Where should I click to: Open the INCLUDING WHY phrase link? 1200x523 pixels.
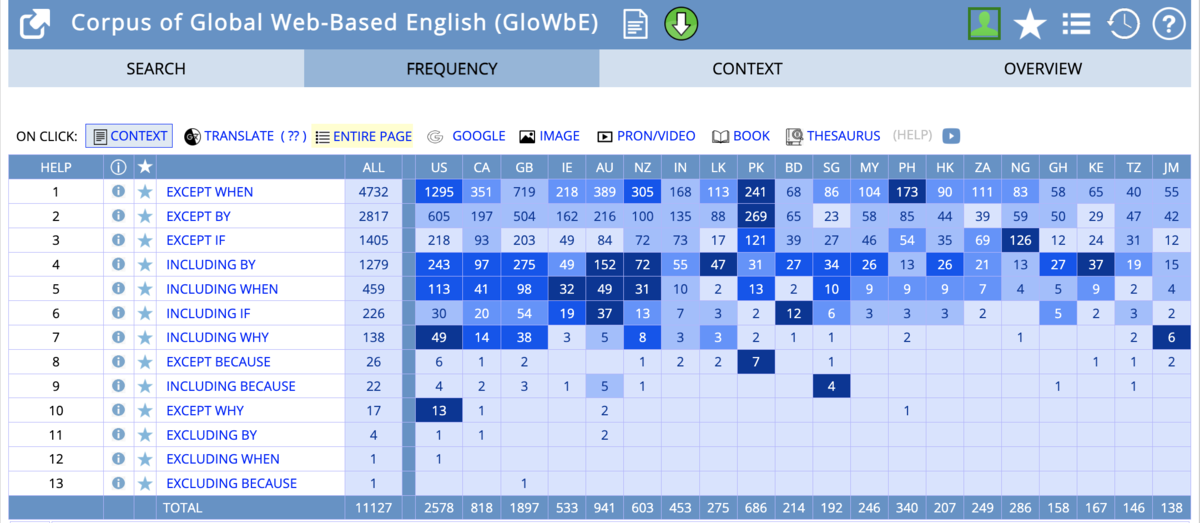tap(218, 338)
